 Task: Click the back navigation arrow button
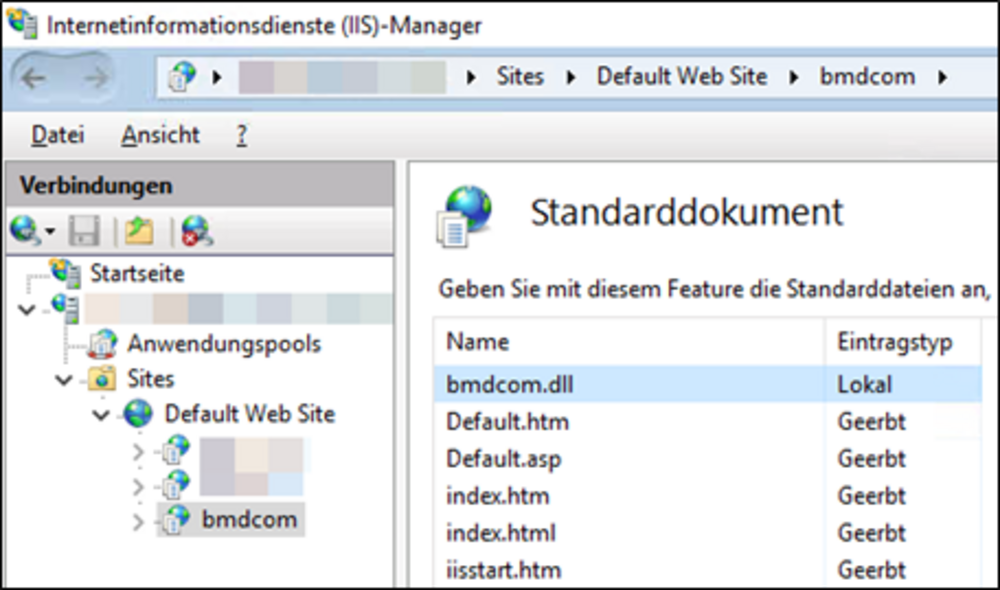pos(35,77)
